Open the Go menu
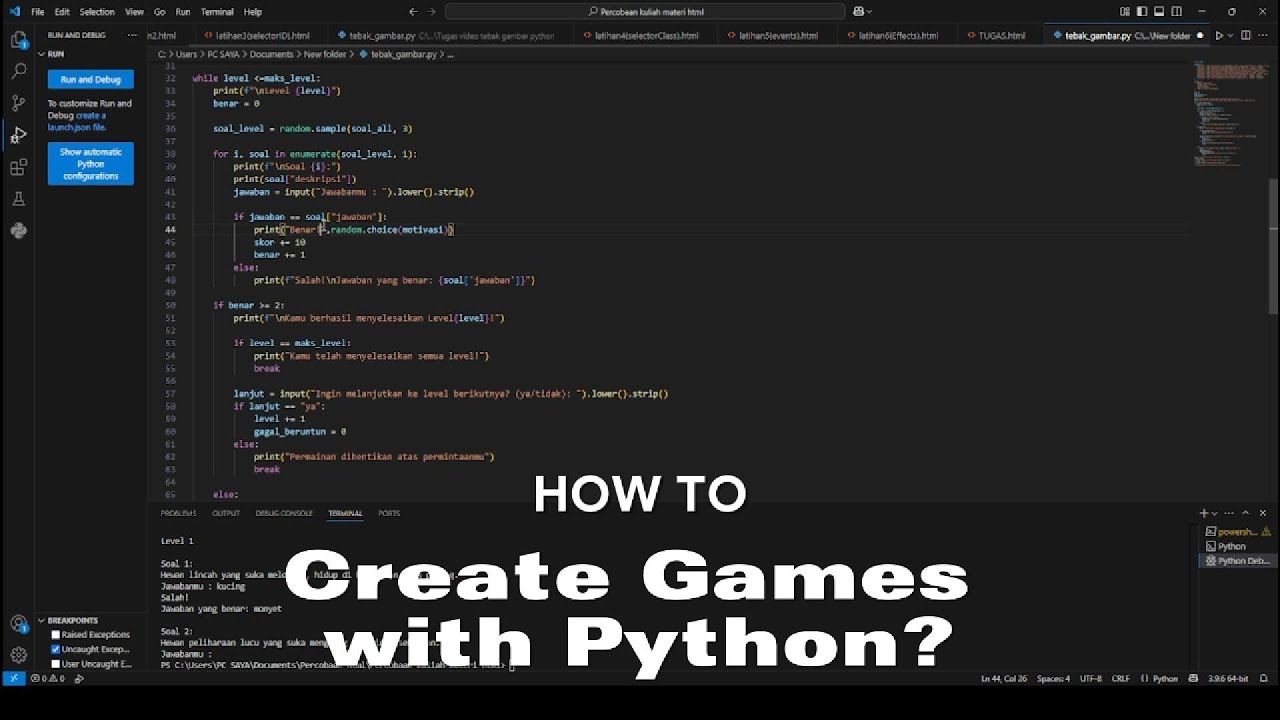 (160, 12)
